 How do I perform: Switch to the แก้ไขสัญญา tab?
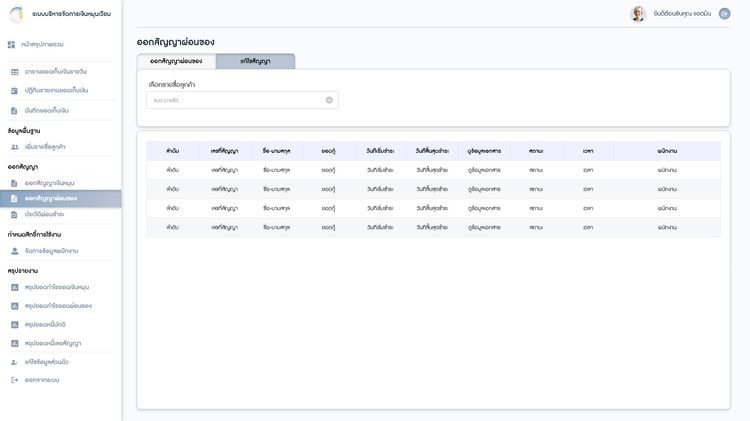pyautogui.click(x=255, y=61)
